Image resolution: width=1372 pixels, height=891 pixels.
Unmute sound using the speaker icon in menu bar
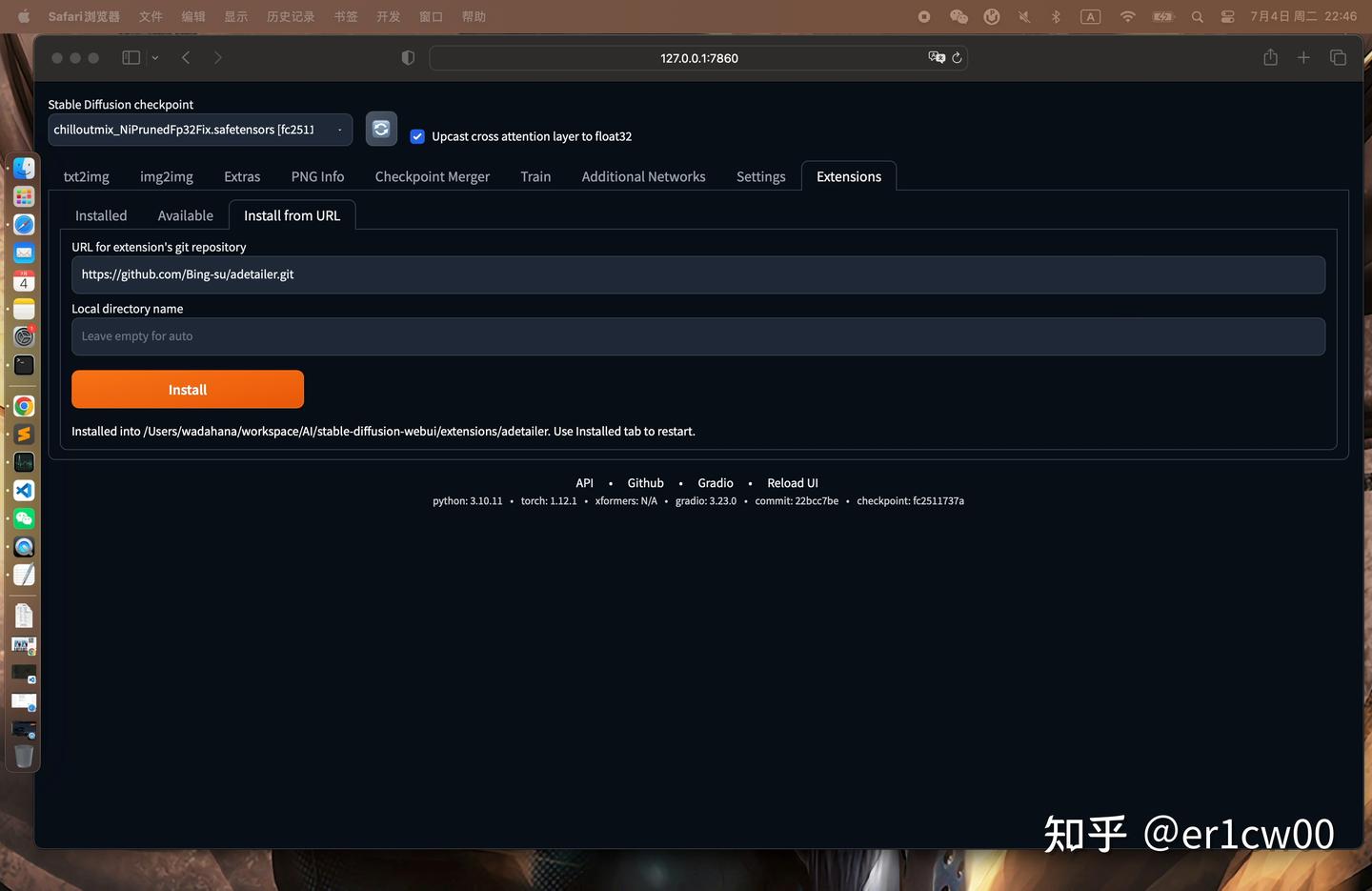(1022, 16)
